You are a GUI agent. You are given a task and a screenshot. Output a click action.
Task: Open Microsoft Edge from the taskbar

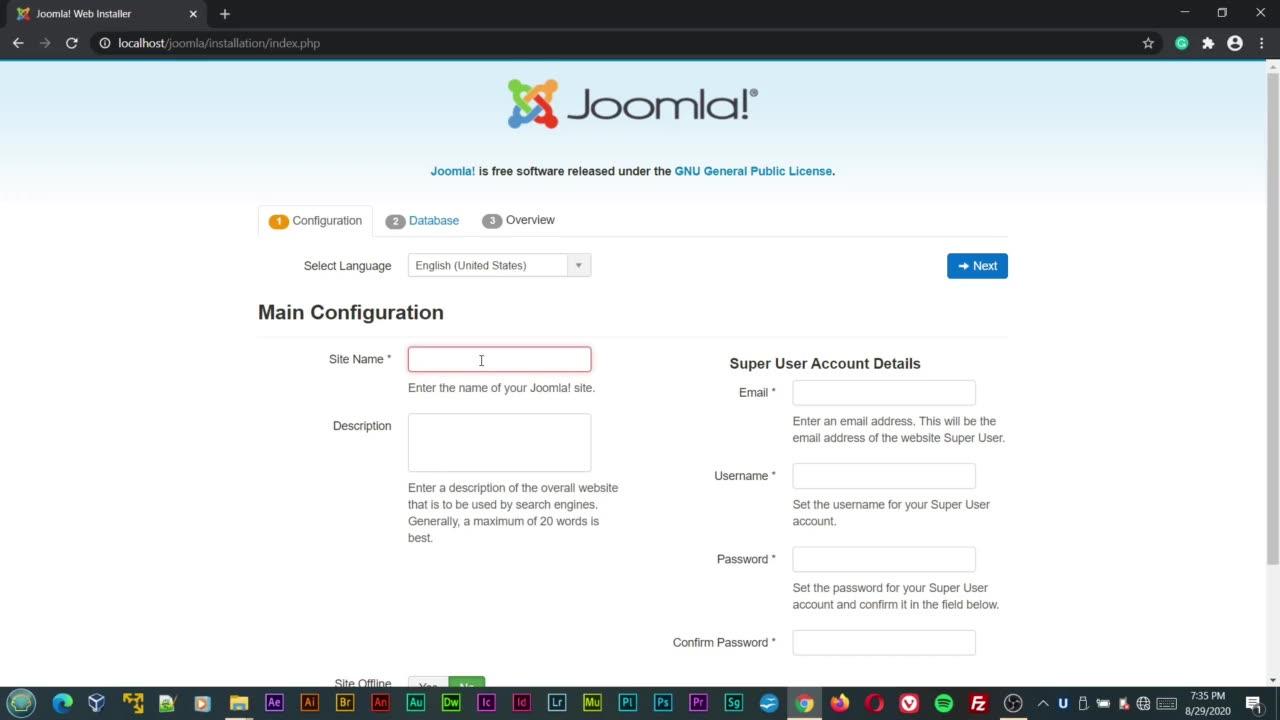click(x=62, y=703)
